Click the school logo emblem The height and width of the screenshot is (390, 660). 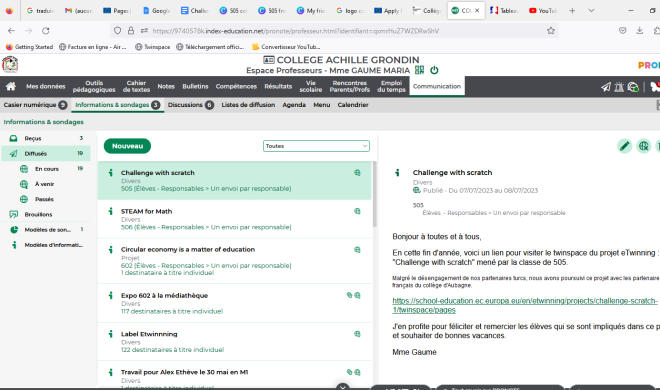(10, 64)
